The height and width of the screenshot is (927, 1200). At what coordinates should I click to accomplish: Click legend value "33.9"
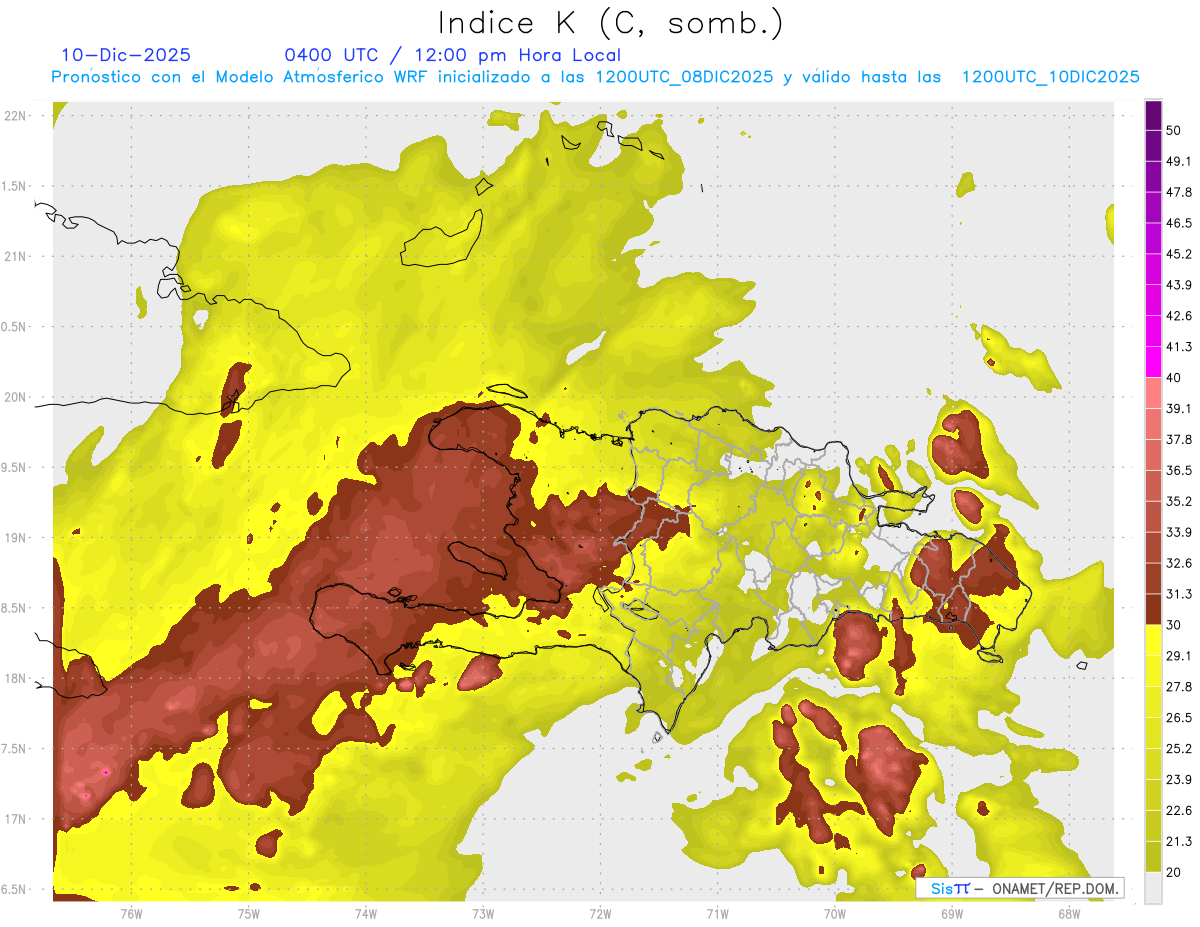(x=1179, y=533)
